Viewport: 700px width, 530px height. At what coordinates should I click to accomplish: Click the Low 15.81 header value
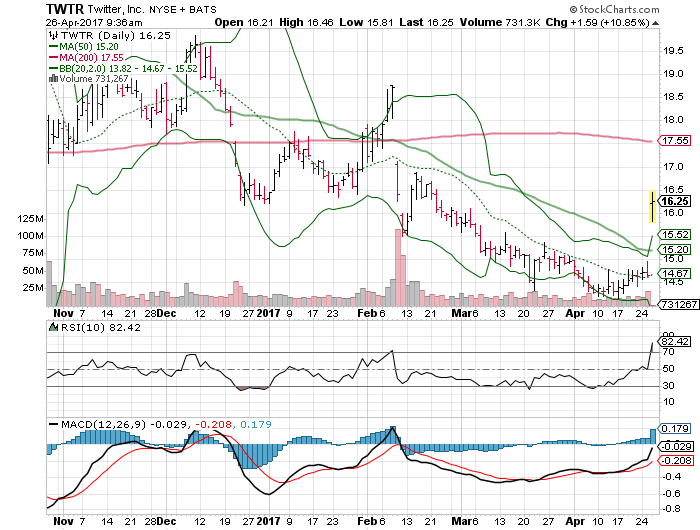pyautogui.click(x=366, y=22)
